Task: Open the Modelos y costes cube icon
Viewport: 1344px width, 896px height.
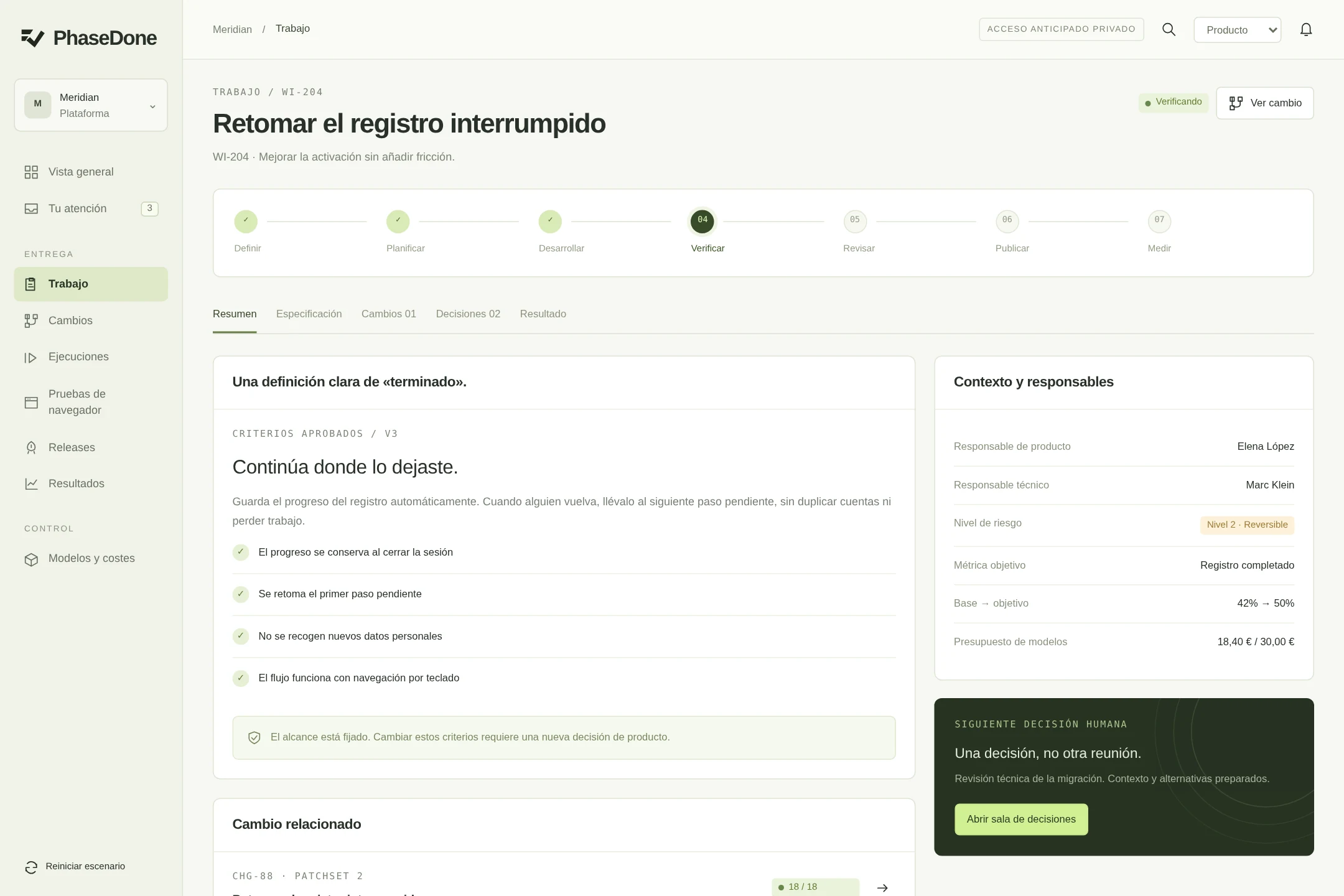Action: click(x=31, y=559)
